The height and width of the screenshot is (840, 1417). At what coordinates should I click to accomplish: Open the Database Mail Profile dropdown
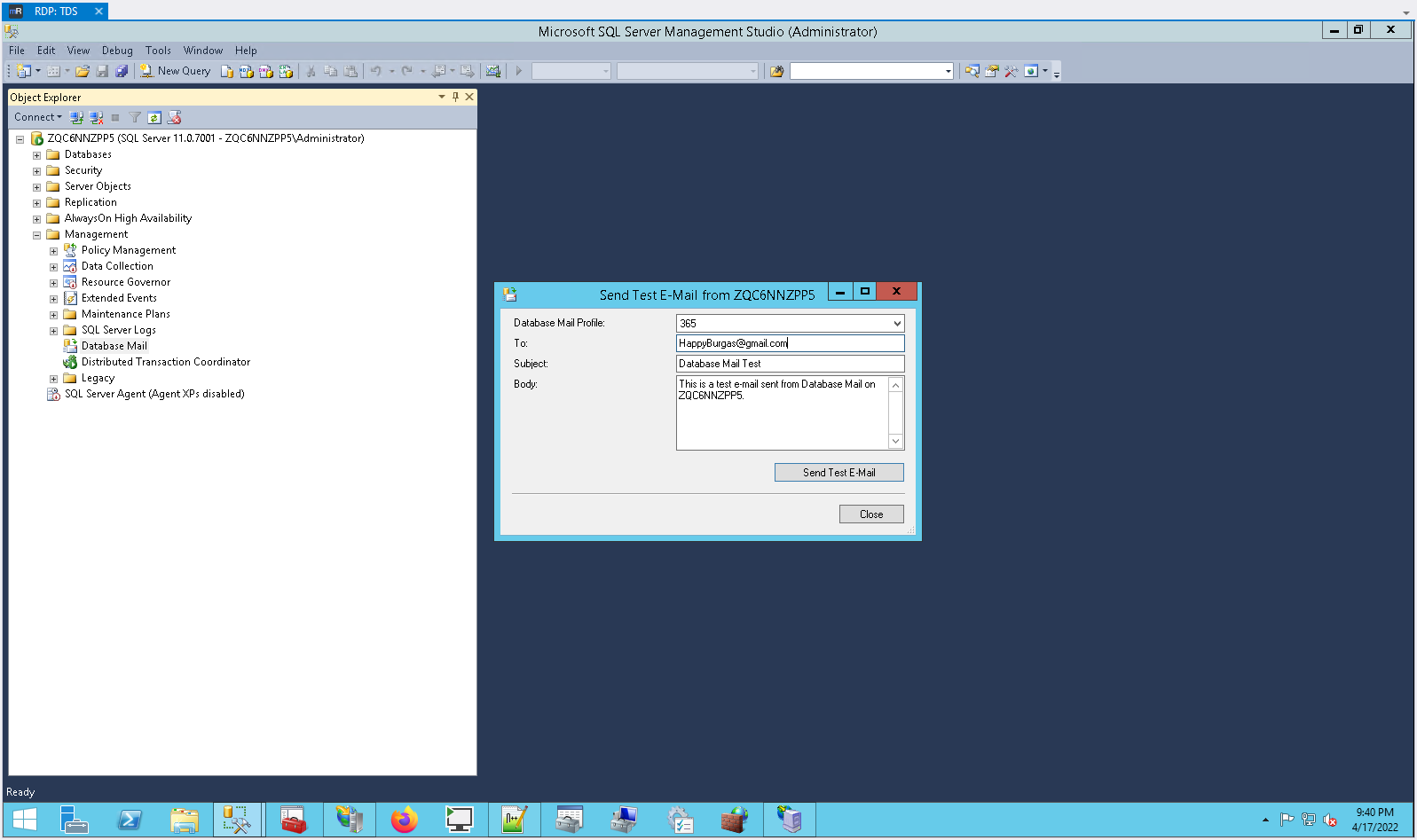point(897,324)
